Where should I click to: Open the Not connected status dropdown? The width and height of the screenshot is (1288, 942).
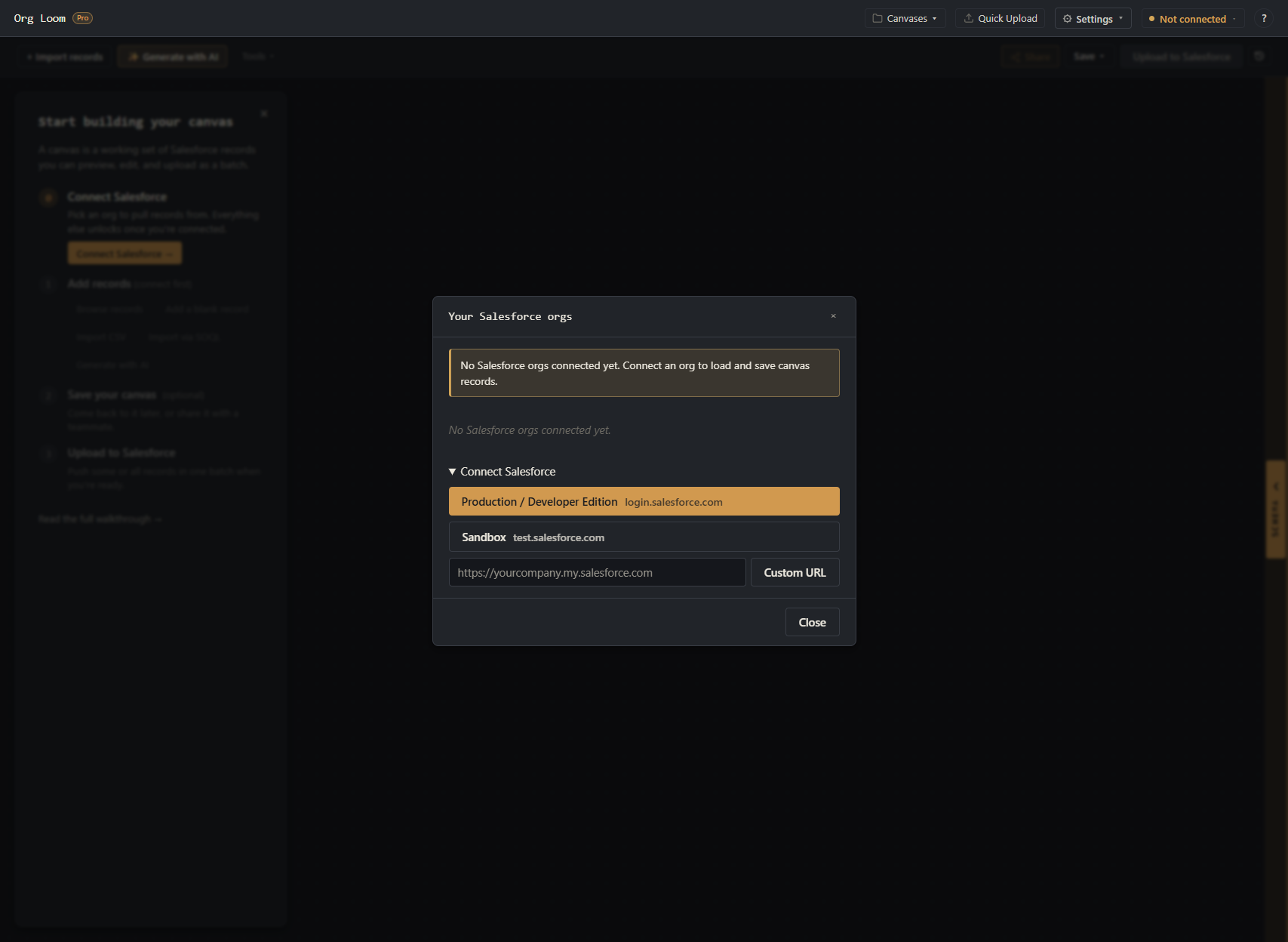coord(1192,18)
